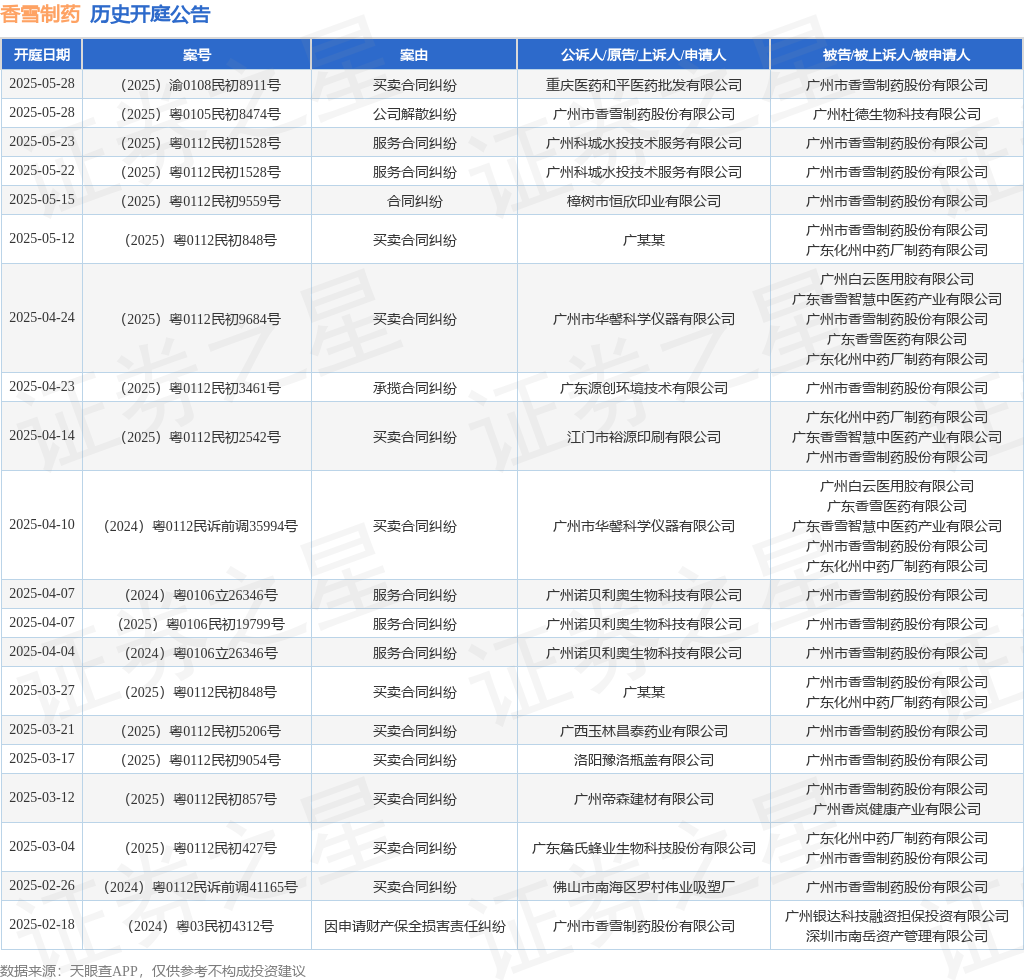Select date cell 2025-05-12
This screenshot has height=980, width=1024.
pyautogui.click(x=42, y=238)
